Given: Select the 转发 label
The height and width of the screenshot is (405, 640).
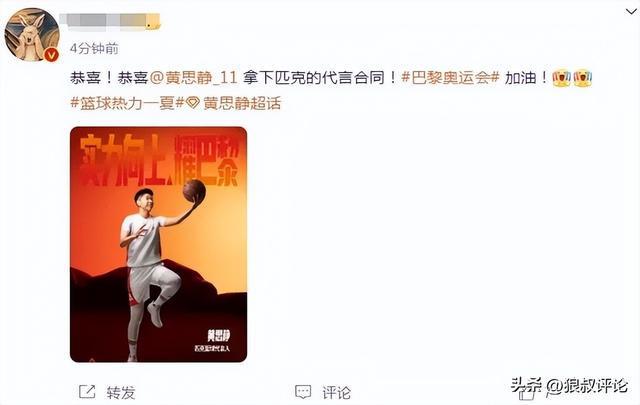Looking at the screenshot, I should (121, 393).
